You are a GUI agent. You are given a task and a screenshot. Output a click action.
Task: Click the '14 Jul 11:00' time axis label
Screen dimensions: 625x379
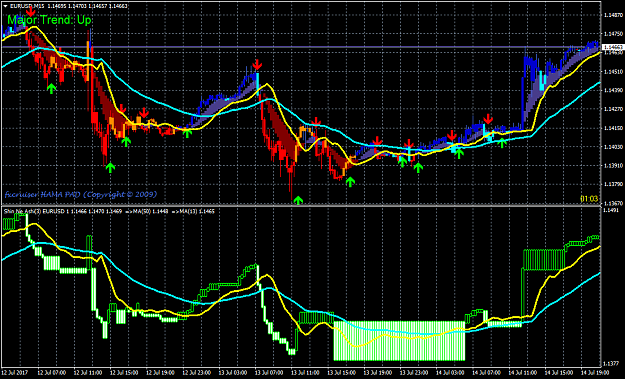coord(523,373)
